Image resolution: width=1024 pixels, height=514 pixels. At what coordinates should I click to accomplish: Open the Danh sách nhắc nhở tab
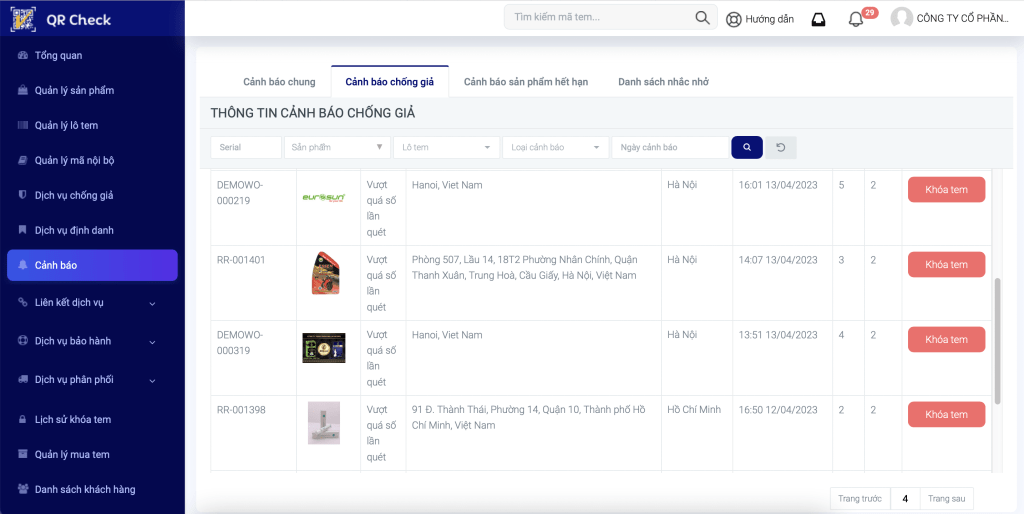[x=664, y=82]
